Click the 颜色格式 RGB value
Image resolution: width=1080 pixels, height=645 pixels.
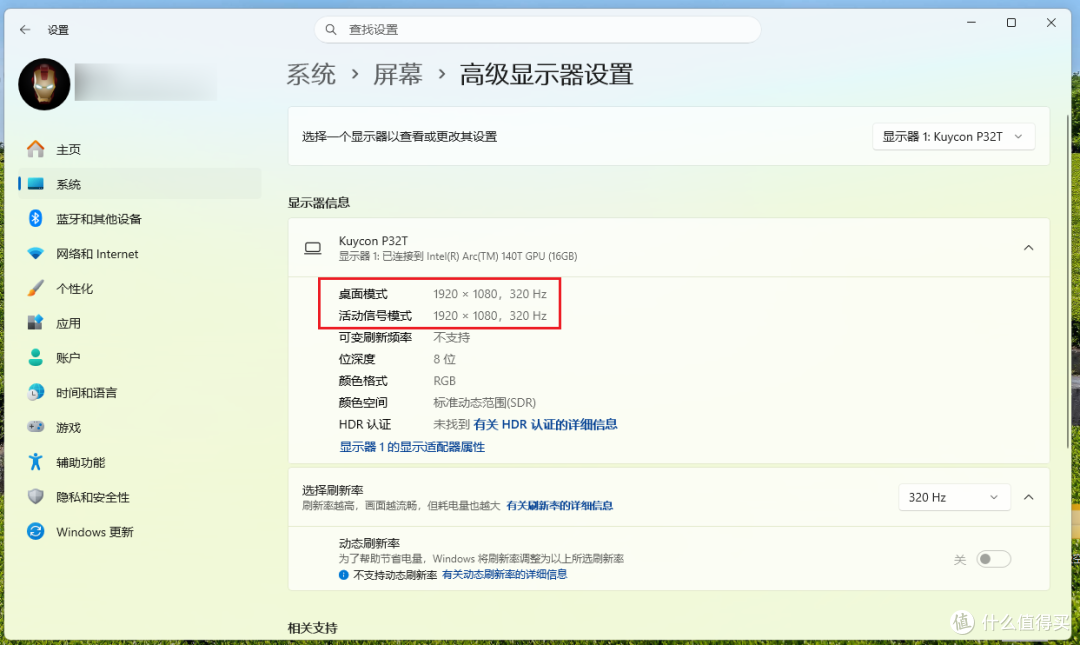pyautogui.click(x=444, y=380)
